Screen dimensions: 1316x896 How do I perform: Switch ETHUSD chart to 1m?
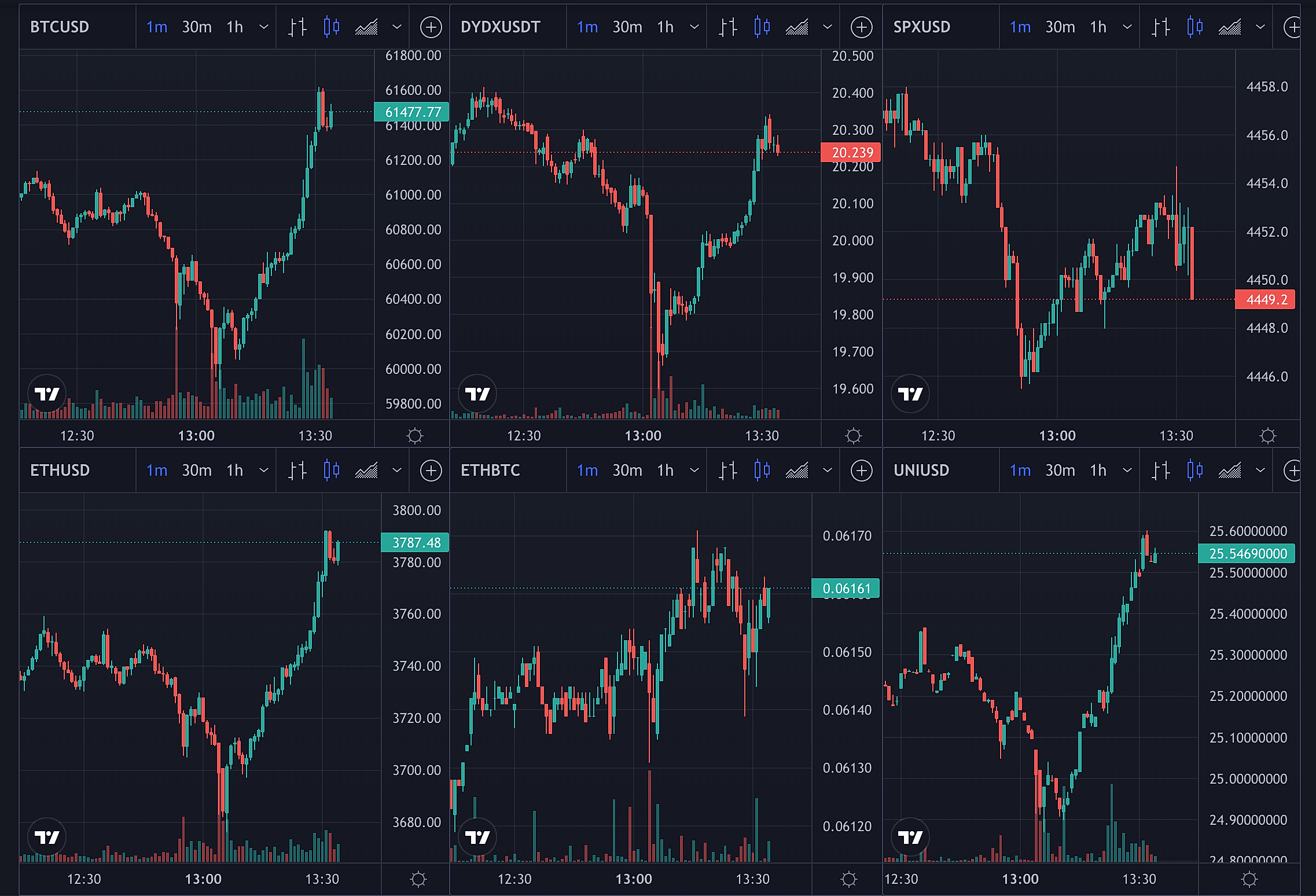tap(157, 471)
